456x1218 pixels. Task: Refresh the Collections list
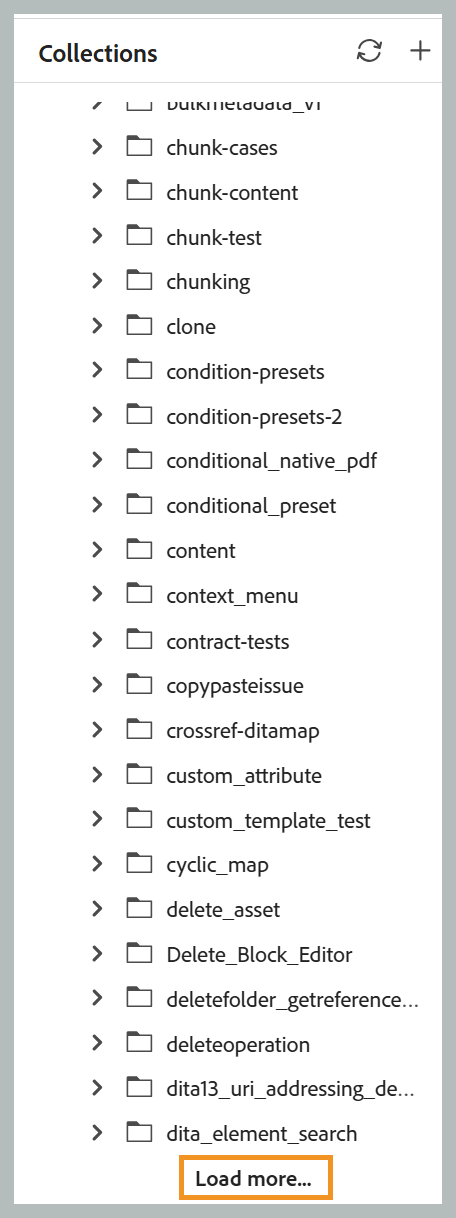(x=369, y=52)
